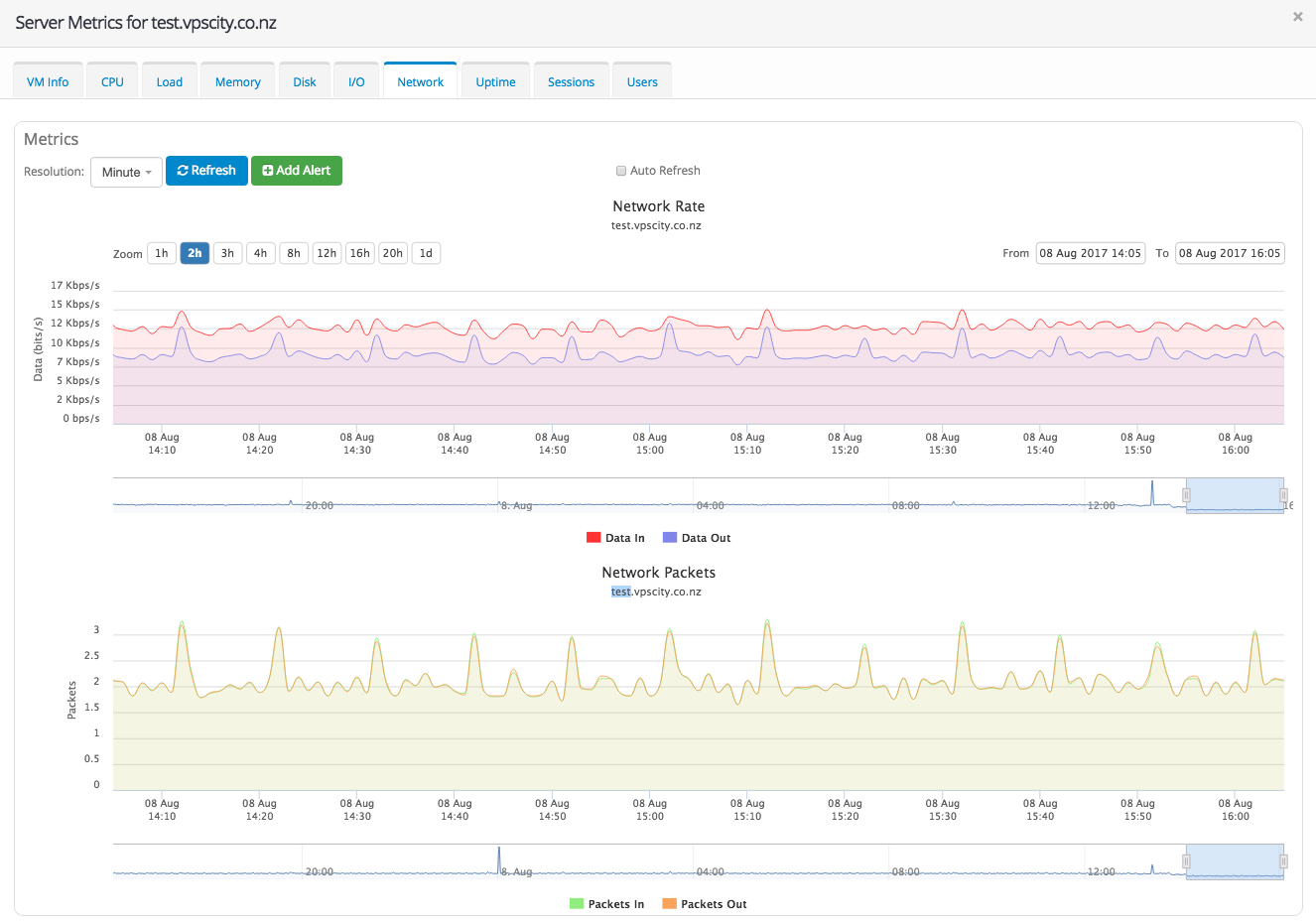Zoom the chart to 1d
This screenshot has width=1316, height=923.
(426, 253)
